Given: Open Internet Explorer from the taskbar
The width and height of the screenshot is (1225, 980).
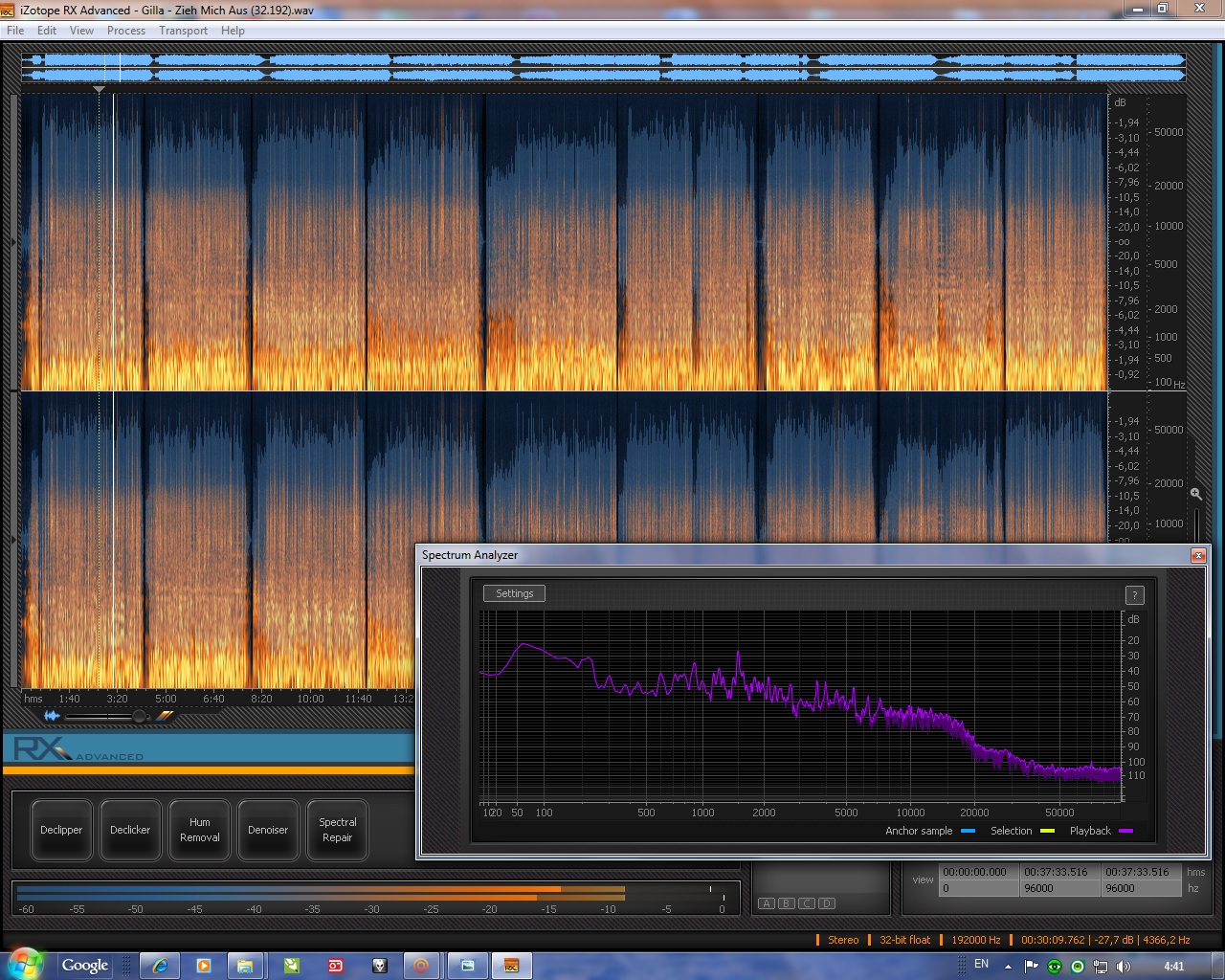Looking at the screenshot, I should coord(161,966).
